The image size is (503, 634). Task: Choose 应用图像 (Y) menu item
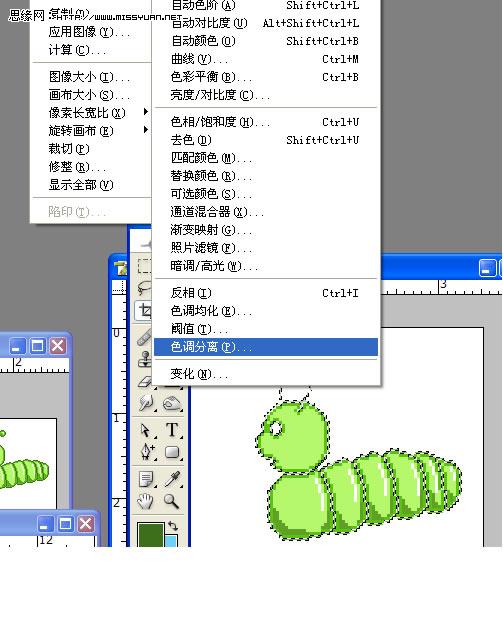[x=91, y=32]
